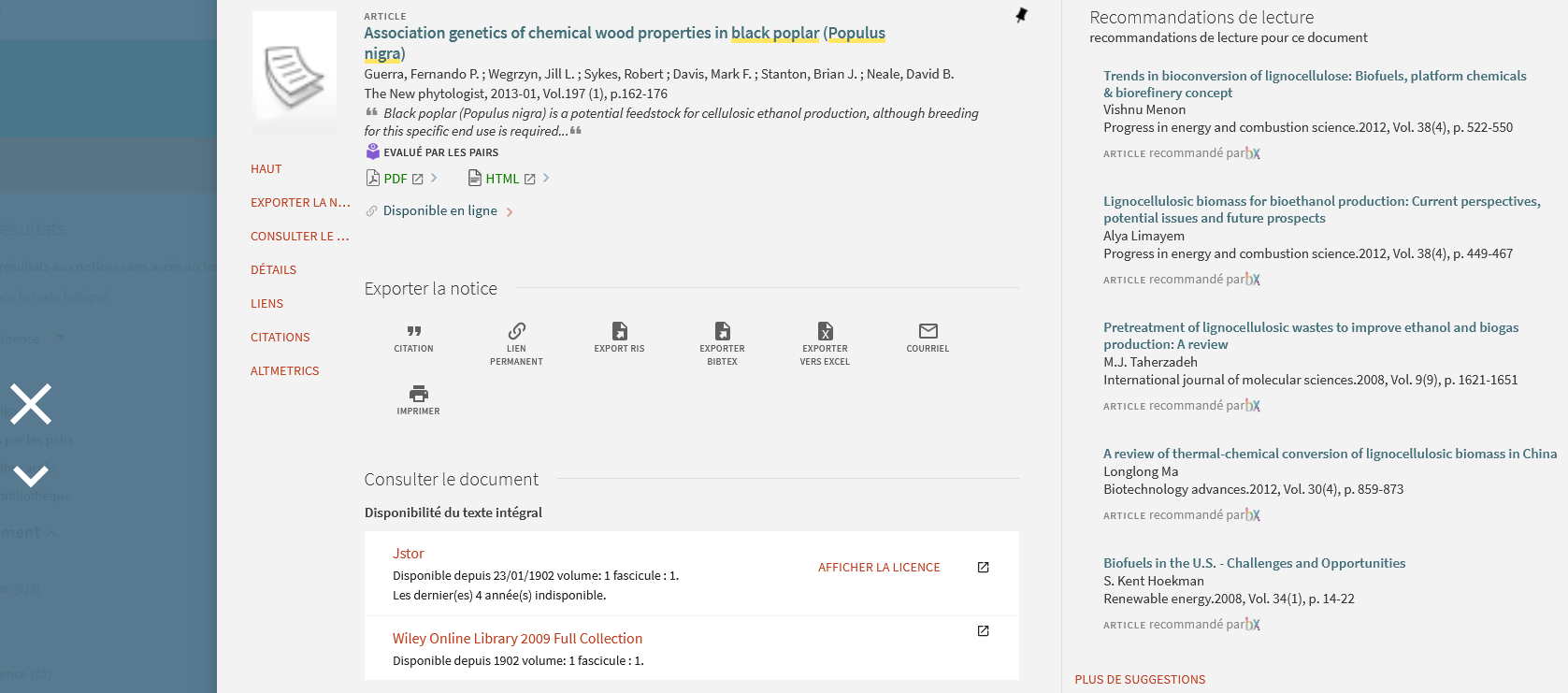
Task: Click the article thumbnail image
Action: point(295,73)
